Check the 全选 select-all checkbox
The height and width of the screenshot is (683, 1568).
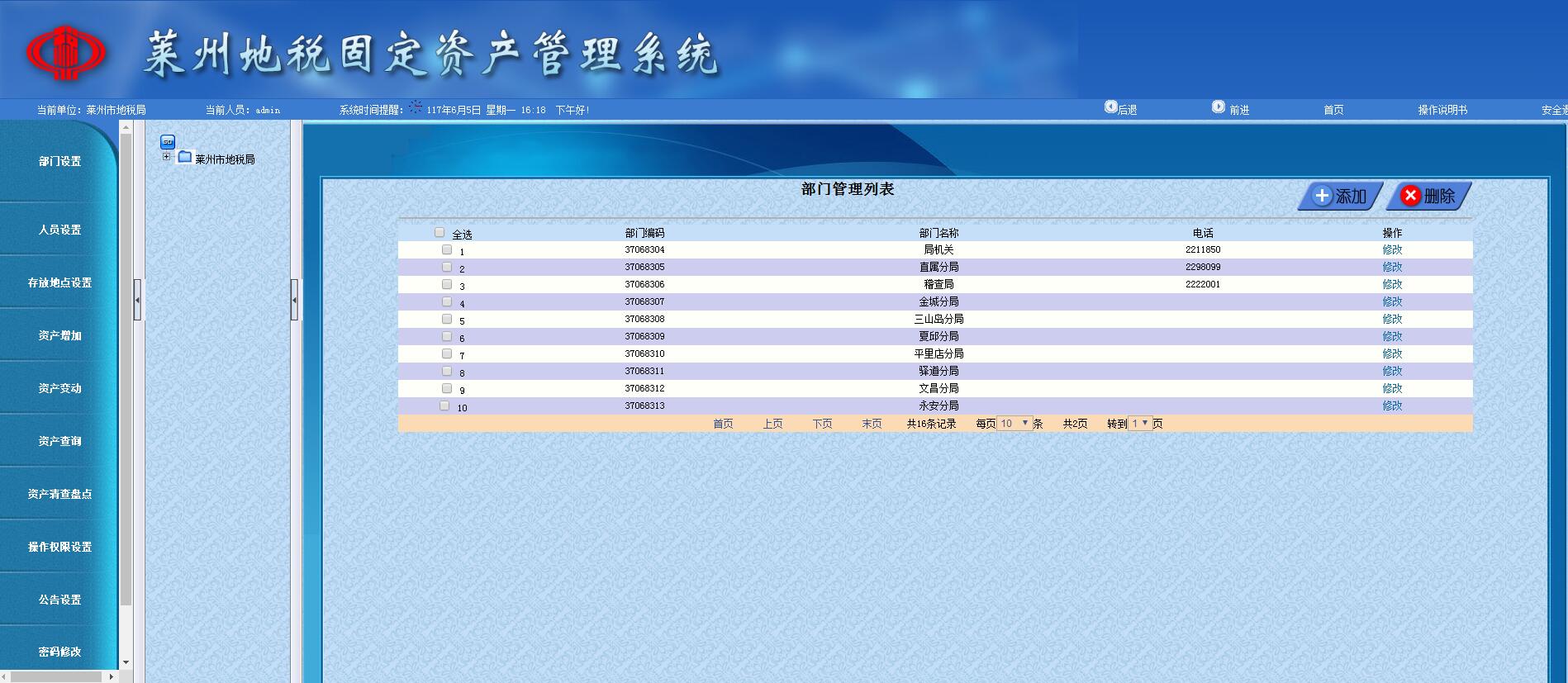[440, 233]
